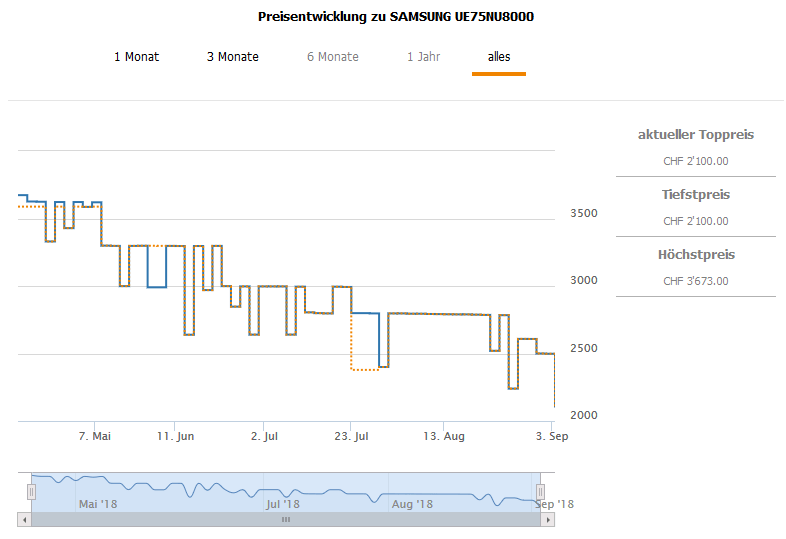Click the right navigator range handle
Image resolution: width=786 pixels, height=539 pixels.
coord(541,492)
